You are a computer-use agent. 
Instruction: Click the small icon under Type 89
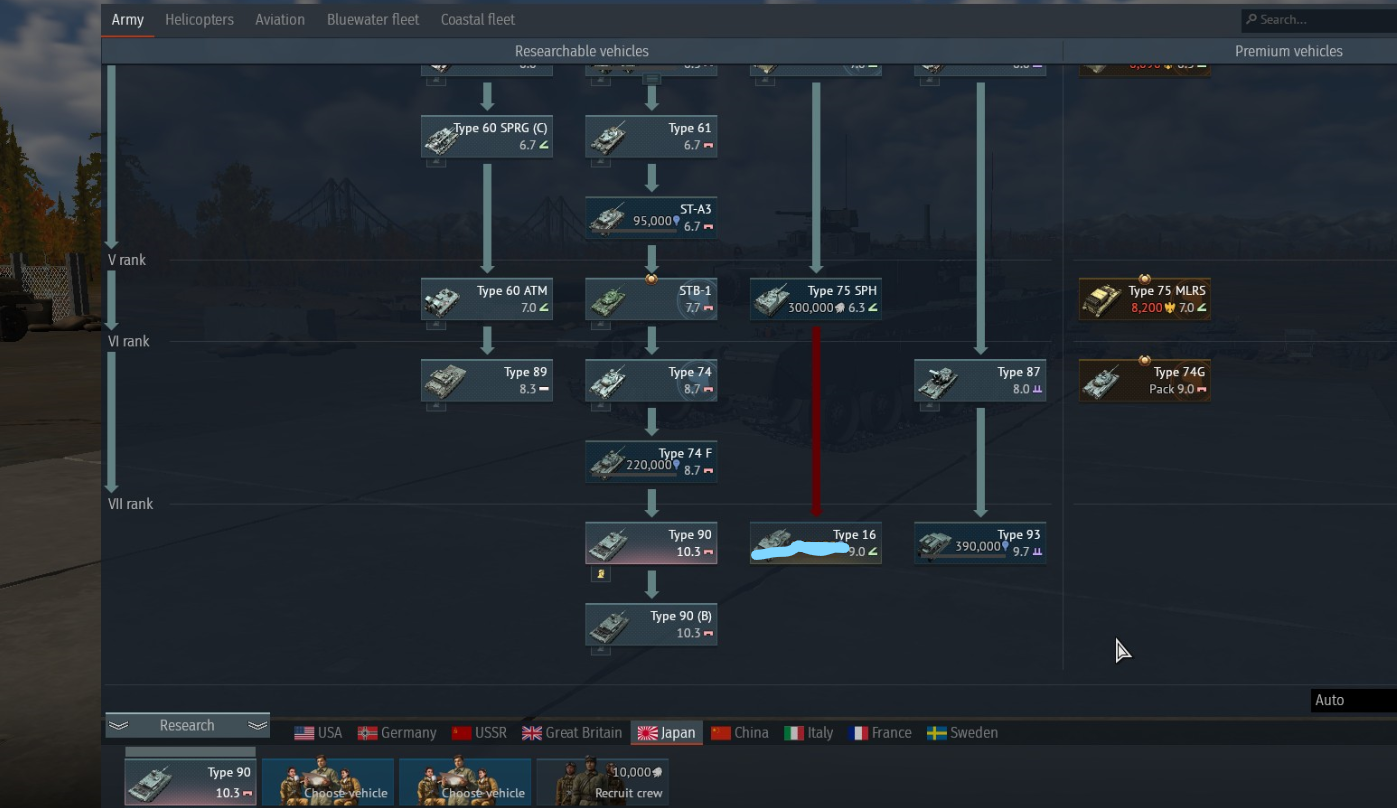(436, 406)
